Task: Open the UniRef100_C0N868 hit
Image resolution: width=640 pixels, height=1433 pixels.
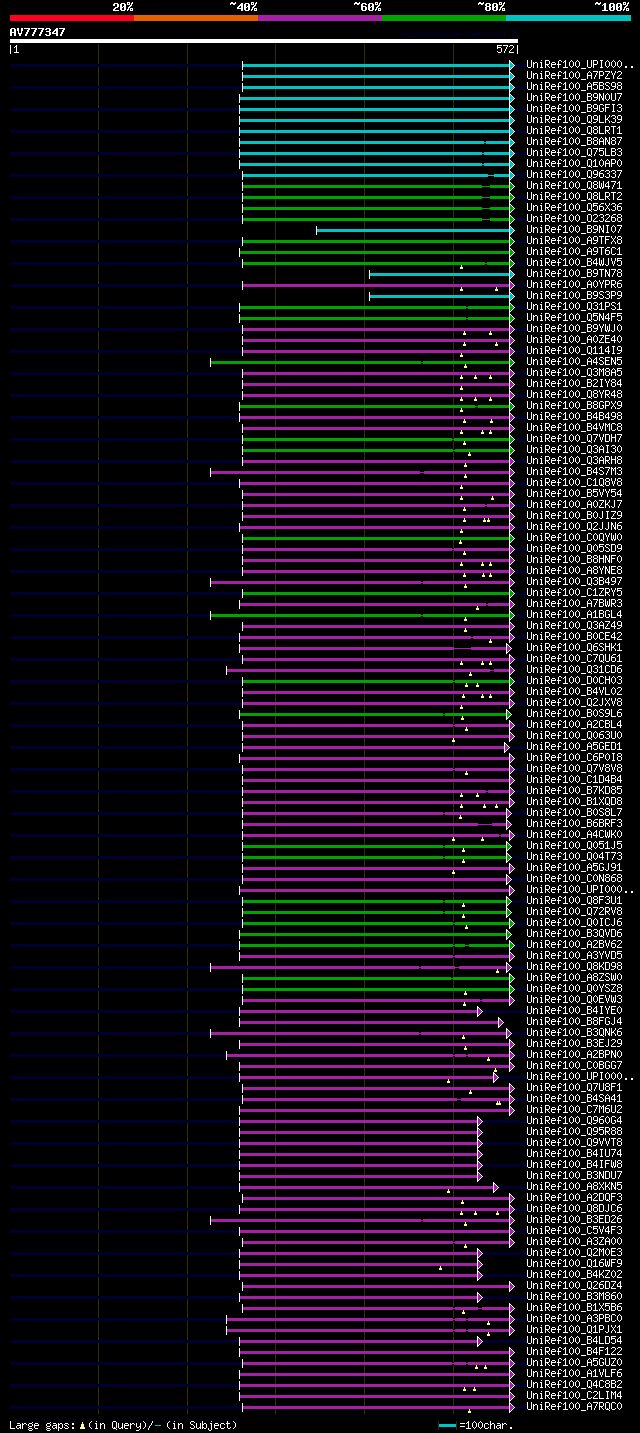Action: click(x=574, y=879)
